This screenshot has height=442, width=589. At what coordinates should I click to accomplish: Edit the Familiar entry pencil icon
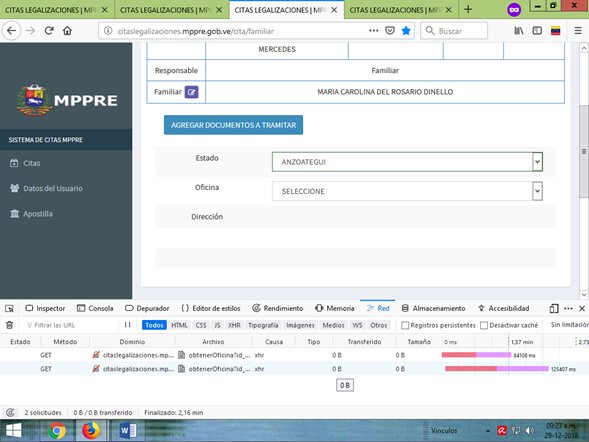[191, 92]
